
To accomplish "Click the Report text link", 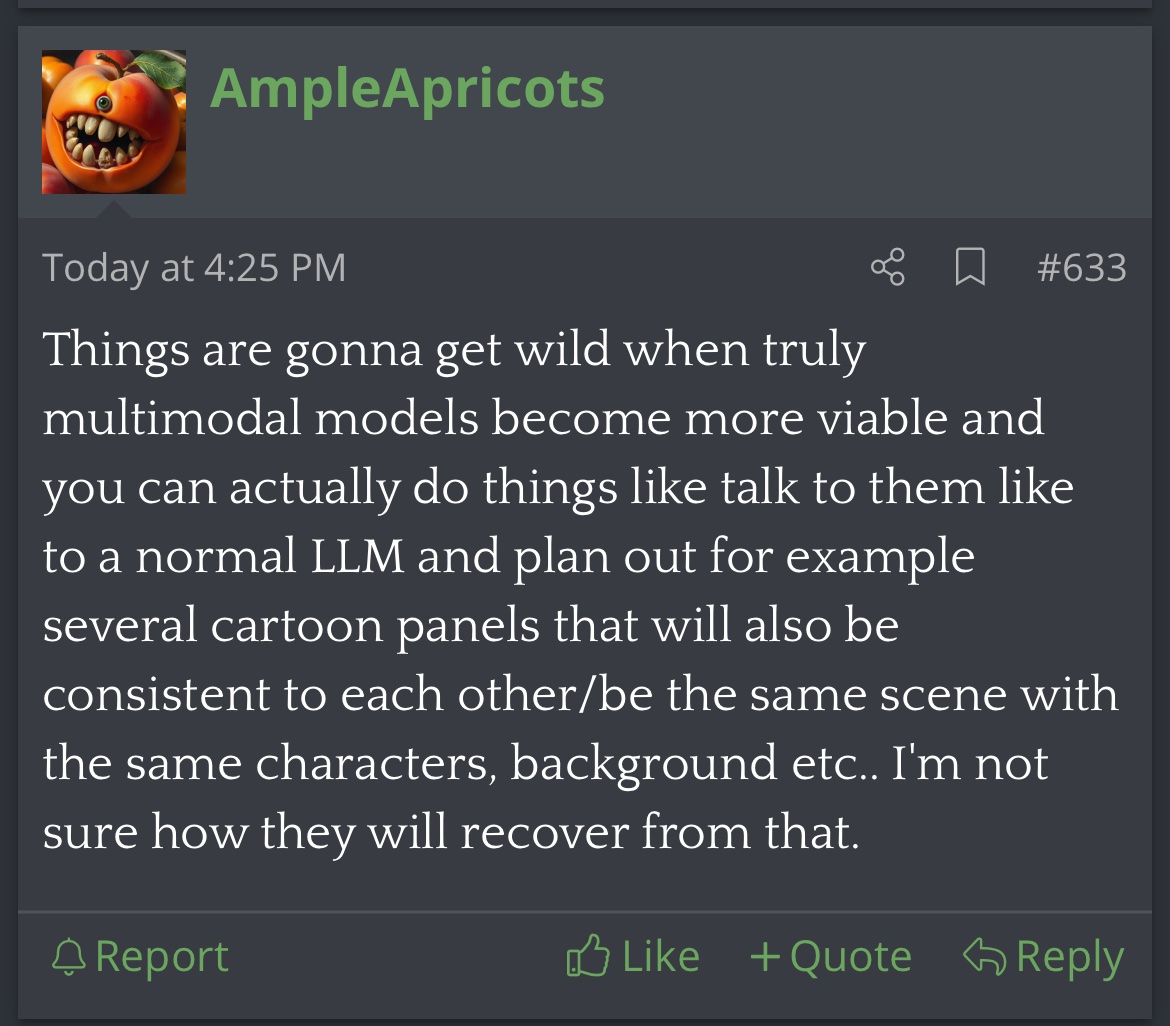I will pos(162,957).
